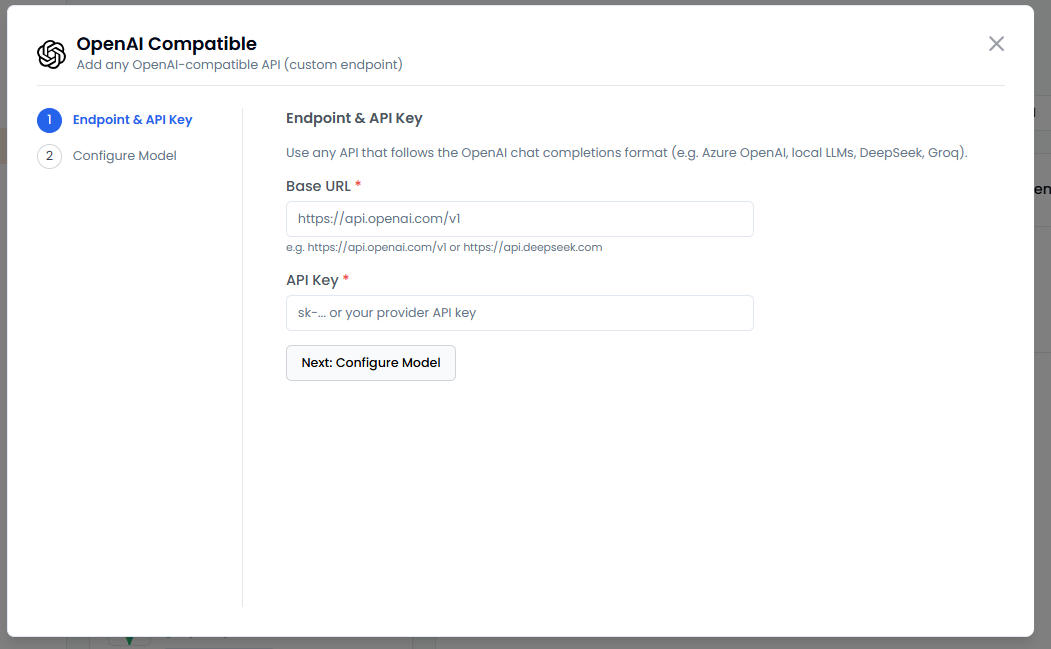This screenshot has height=649, width=1051.
Task: Click the Endpoint & API Key section heading
Action: pyautogui.click(x=354, y=118)
